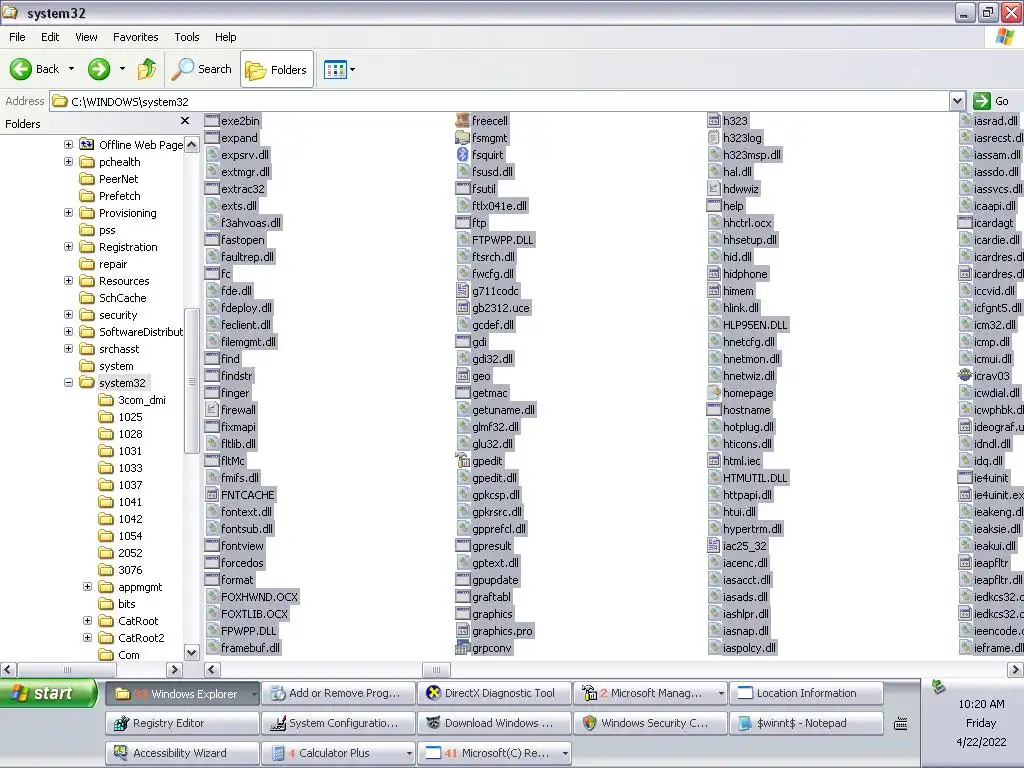Open the Address bar dropdown
Viewport: 1024px width, 768px height.
click(x=957, y=101)
